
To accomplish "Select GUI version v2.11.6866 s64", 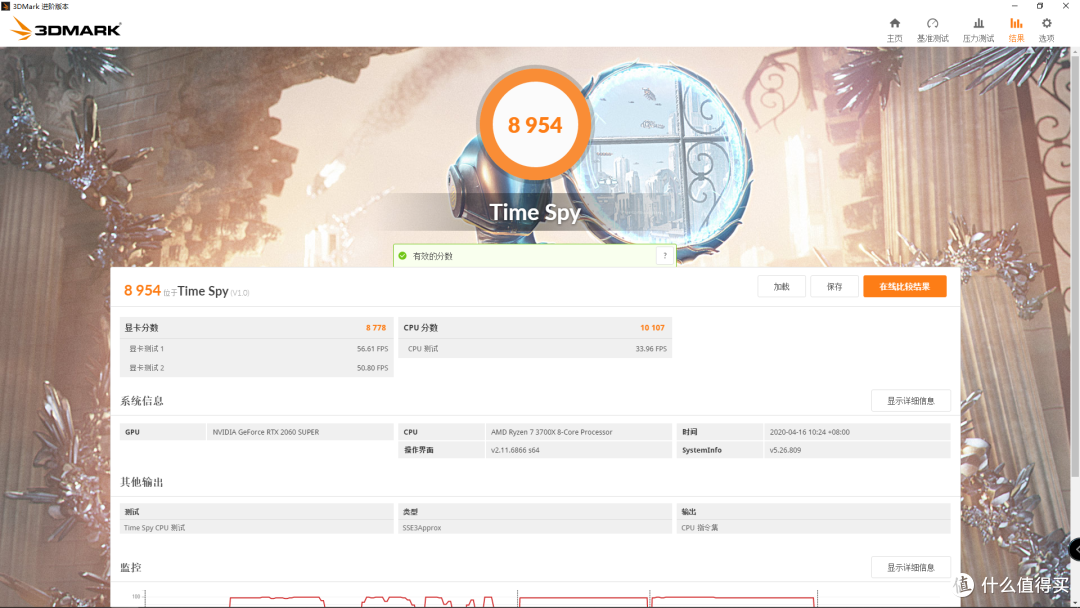I will pos(515,450).
